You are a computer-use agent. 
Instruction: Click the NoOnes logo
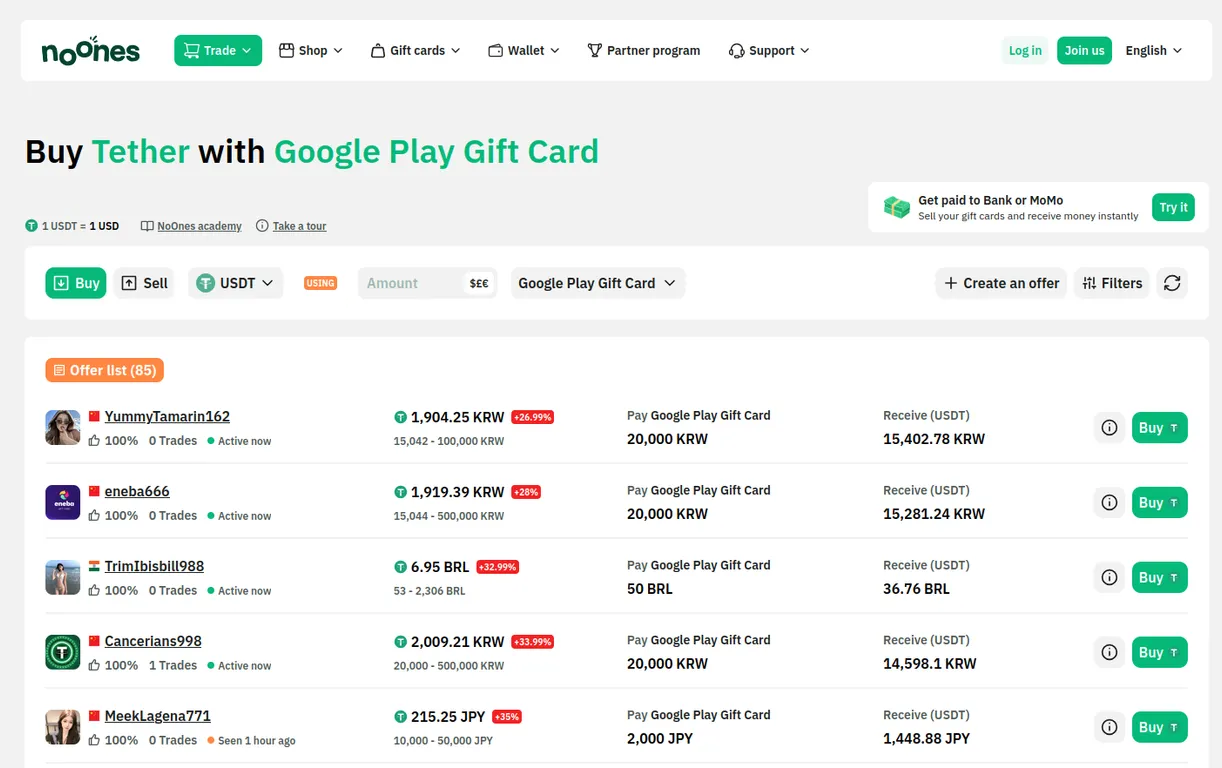point(91,51)
